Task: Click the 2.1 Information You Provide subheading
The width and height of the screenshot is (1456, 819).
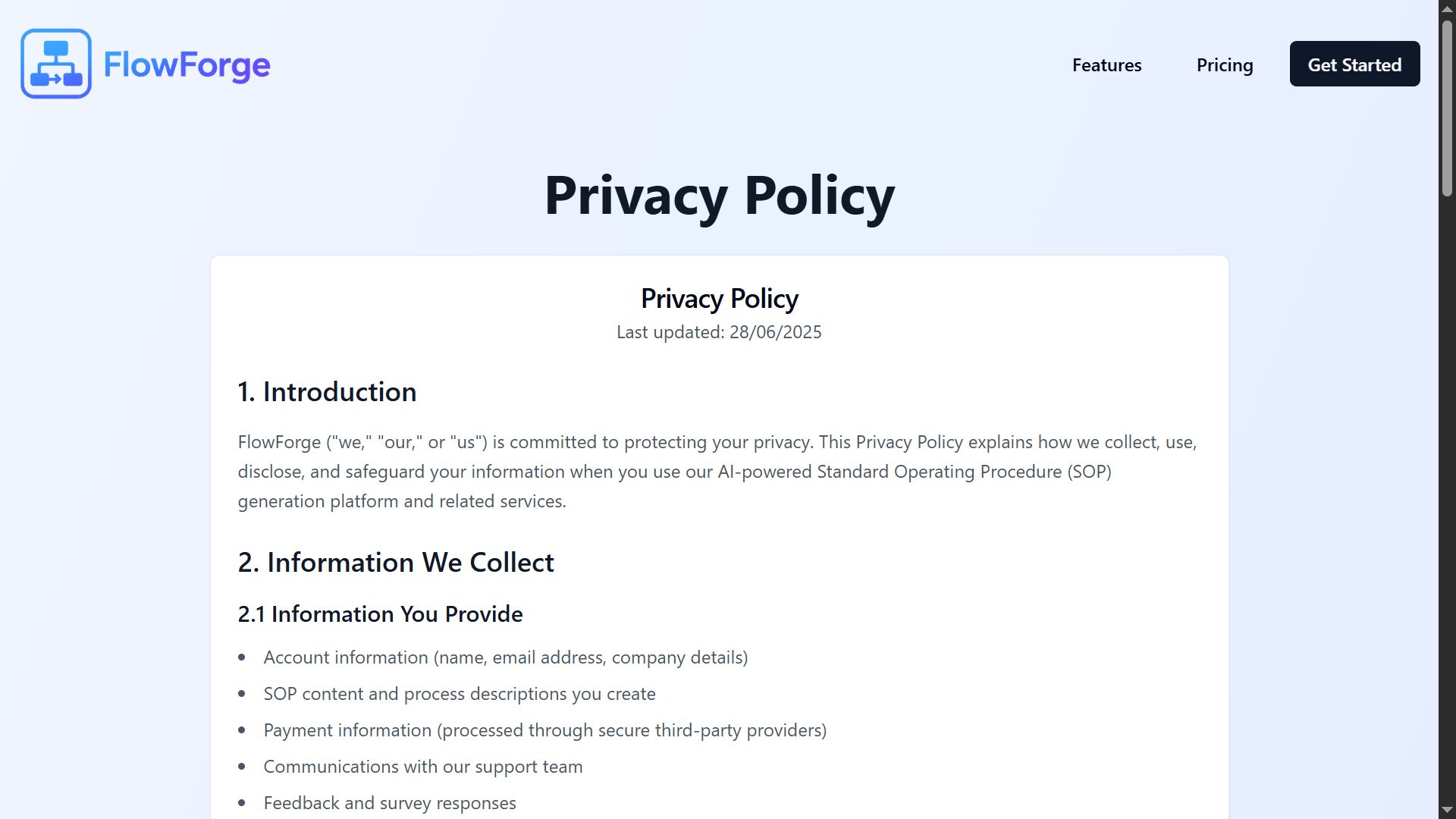Action: click(380, 614)
